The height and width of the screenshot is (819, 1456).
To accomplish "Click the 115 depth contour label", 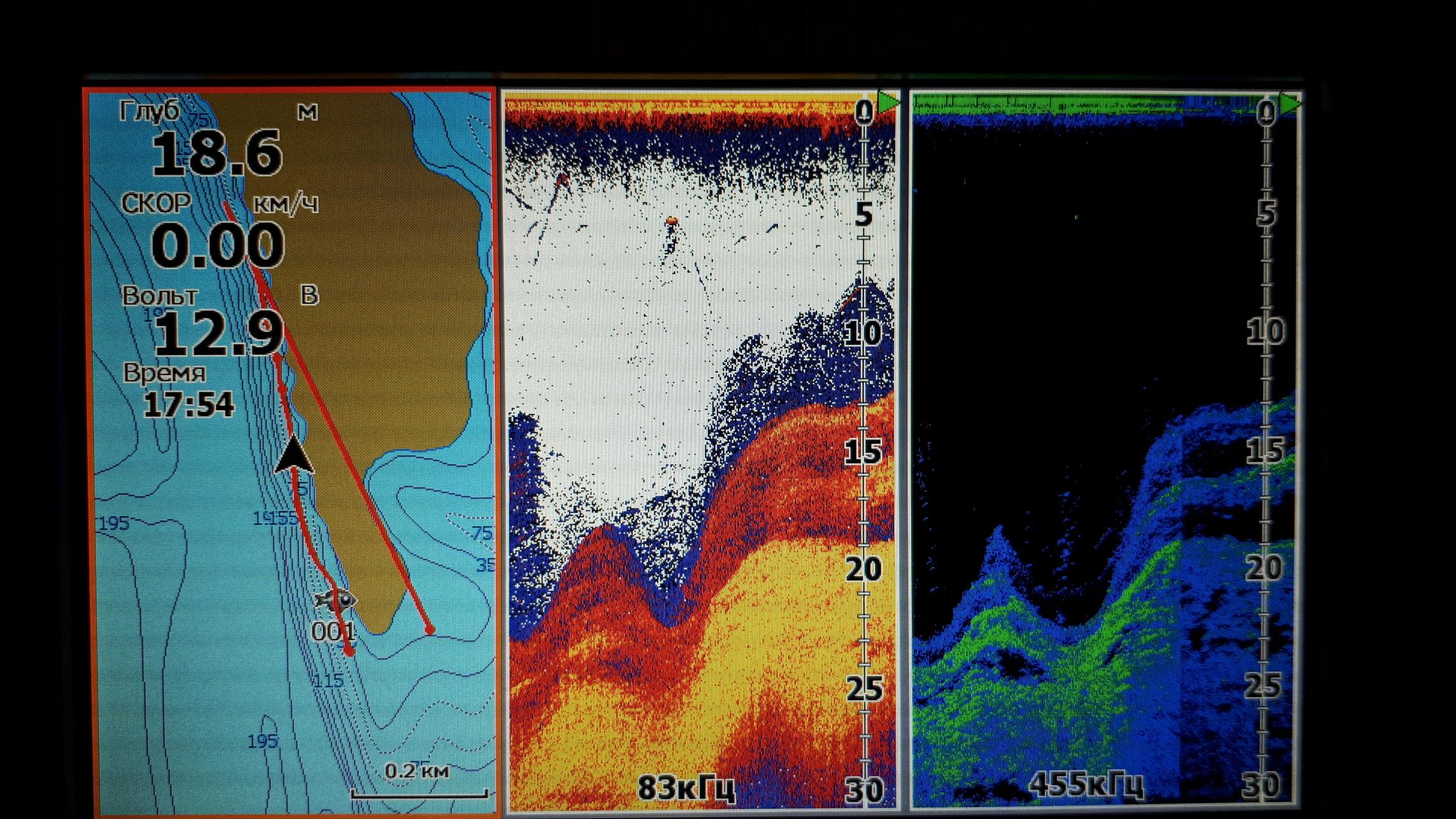I will 329,681.
